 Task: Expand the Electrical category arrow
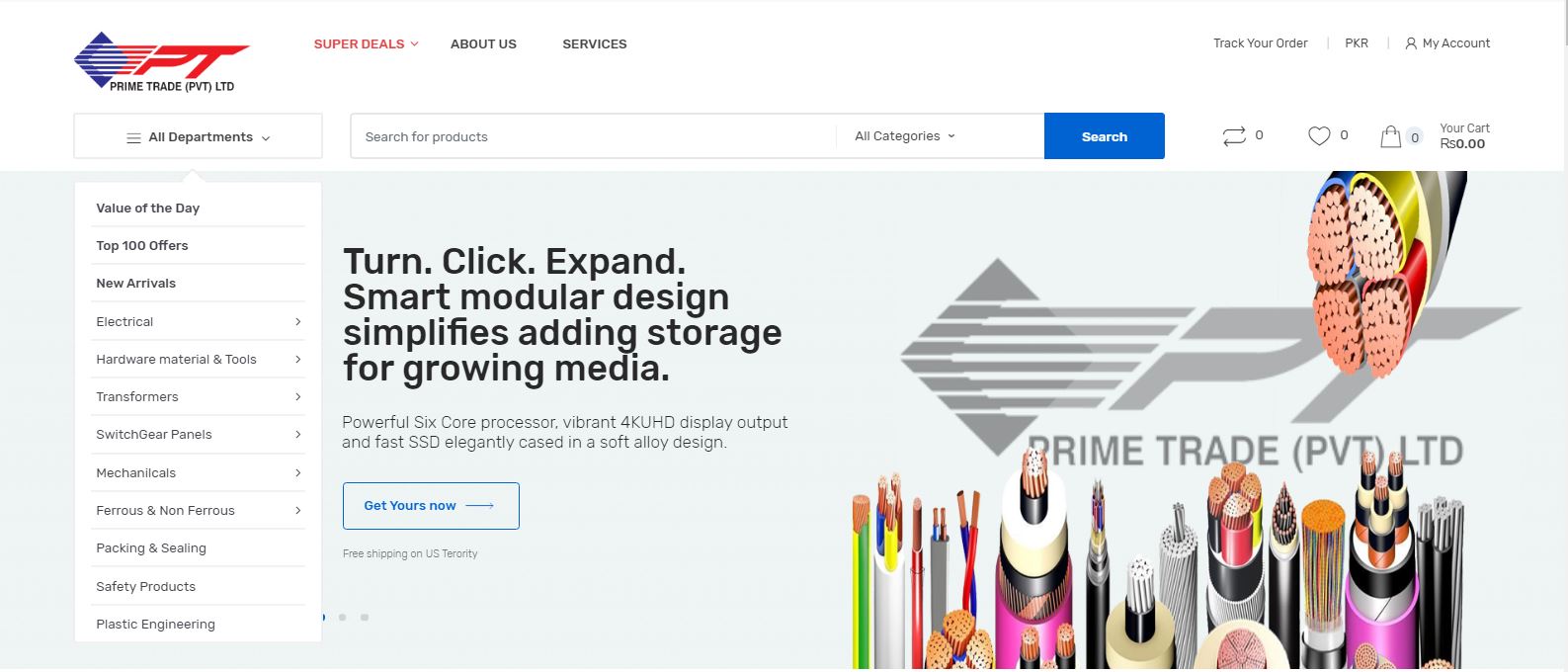pyautogui.click(x=297, y=322)
